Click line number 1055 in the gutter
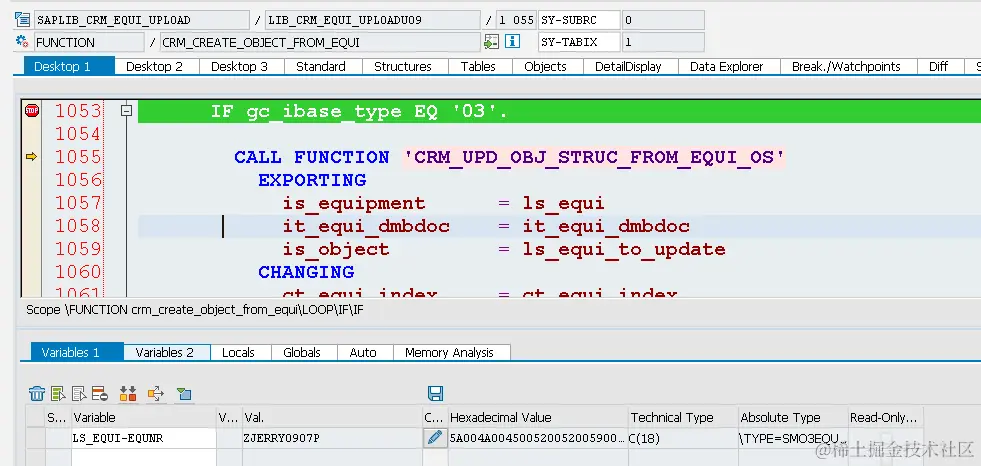Image resolution: width=981 pixels, height=466 pixels. tap(78, 157)
